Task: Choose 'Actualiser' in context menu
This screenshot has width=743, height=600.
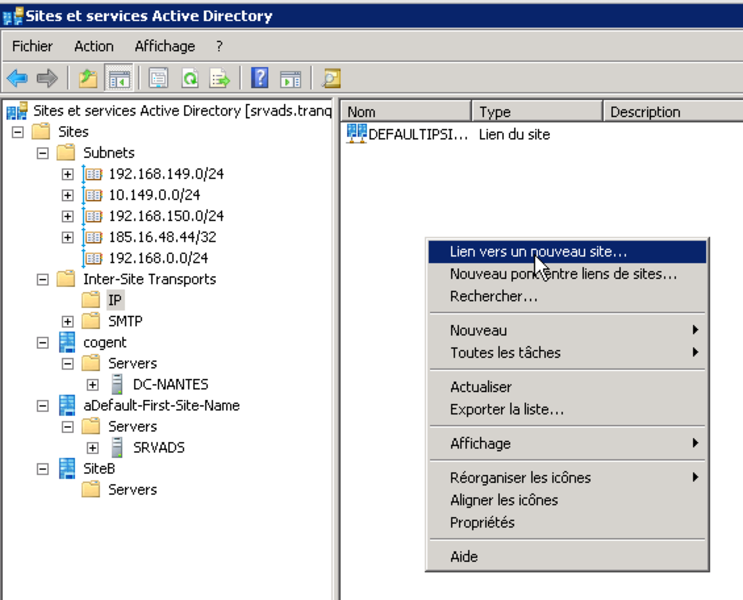Action: pyautogui.click(x=567, y=387)
